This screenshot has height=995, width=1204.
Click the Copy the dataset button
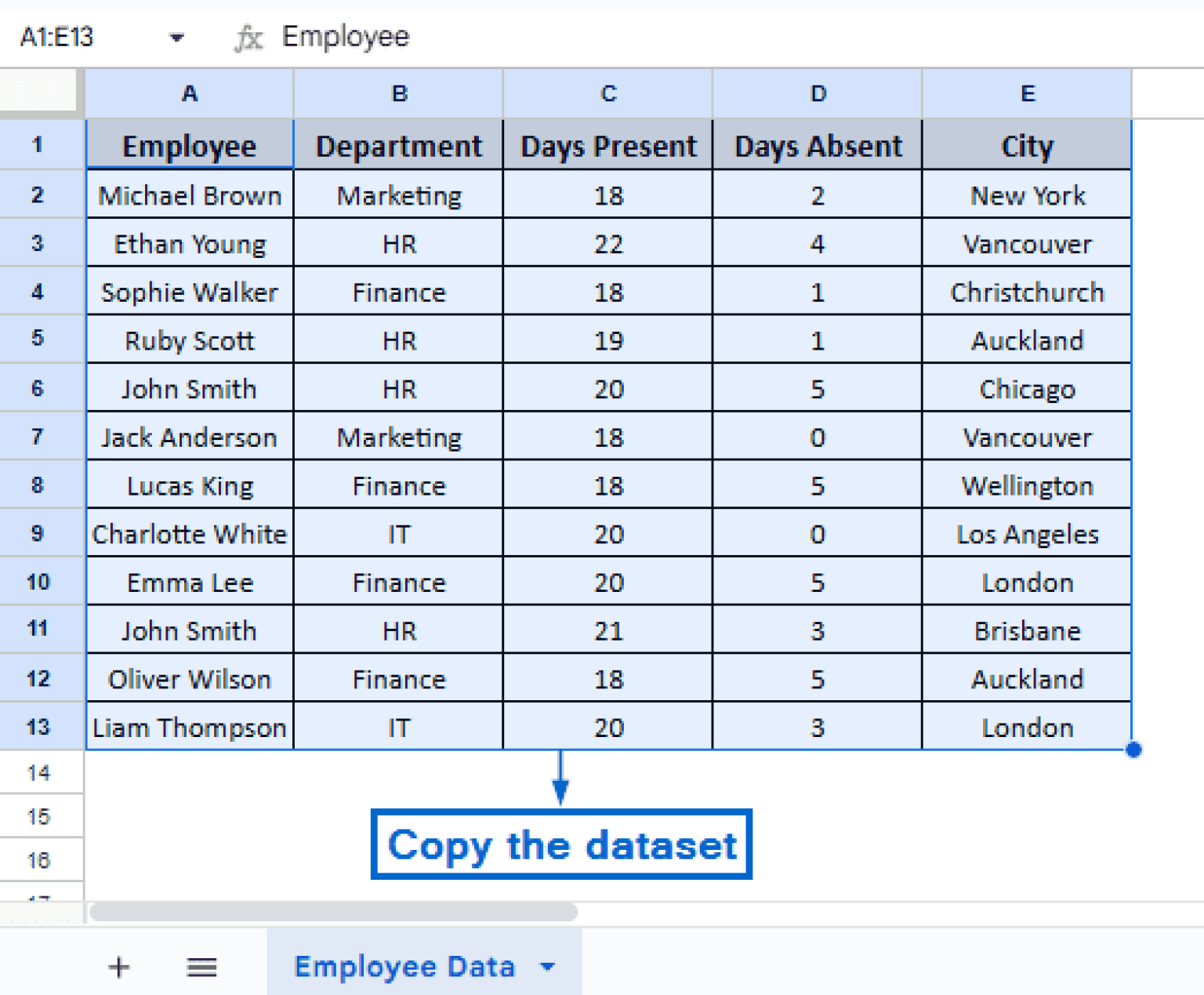560,845
